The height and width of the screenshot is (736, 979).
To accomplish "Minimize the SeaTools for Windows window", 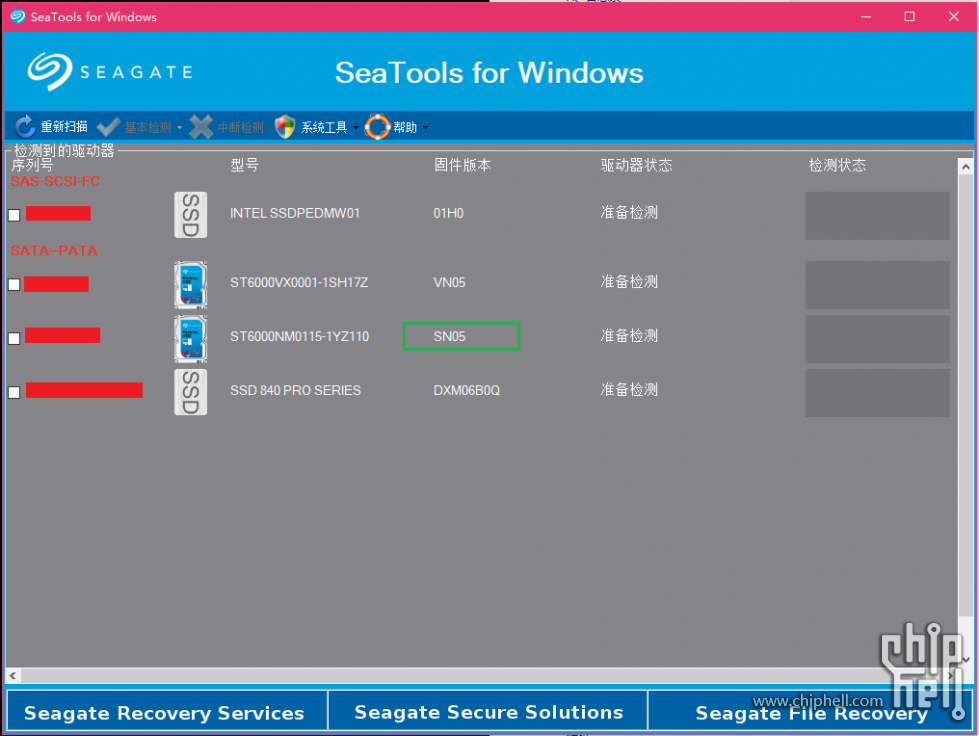I will tap(866, 17).
